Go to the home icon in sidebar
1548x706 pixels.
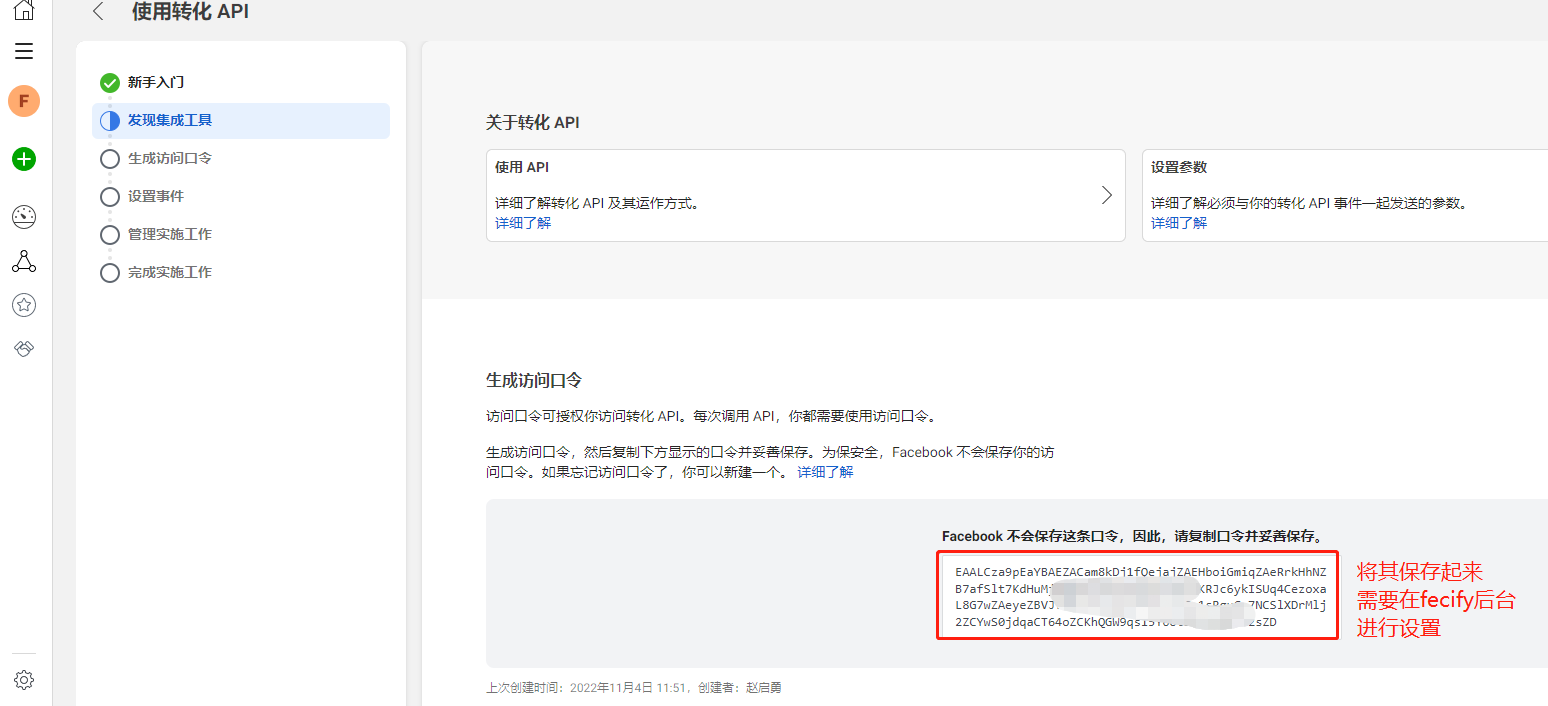pos(24,10)
